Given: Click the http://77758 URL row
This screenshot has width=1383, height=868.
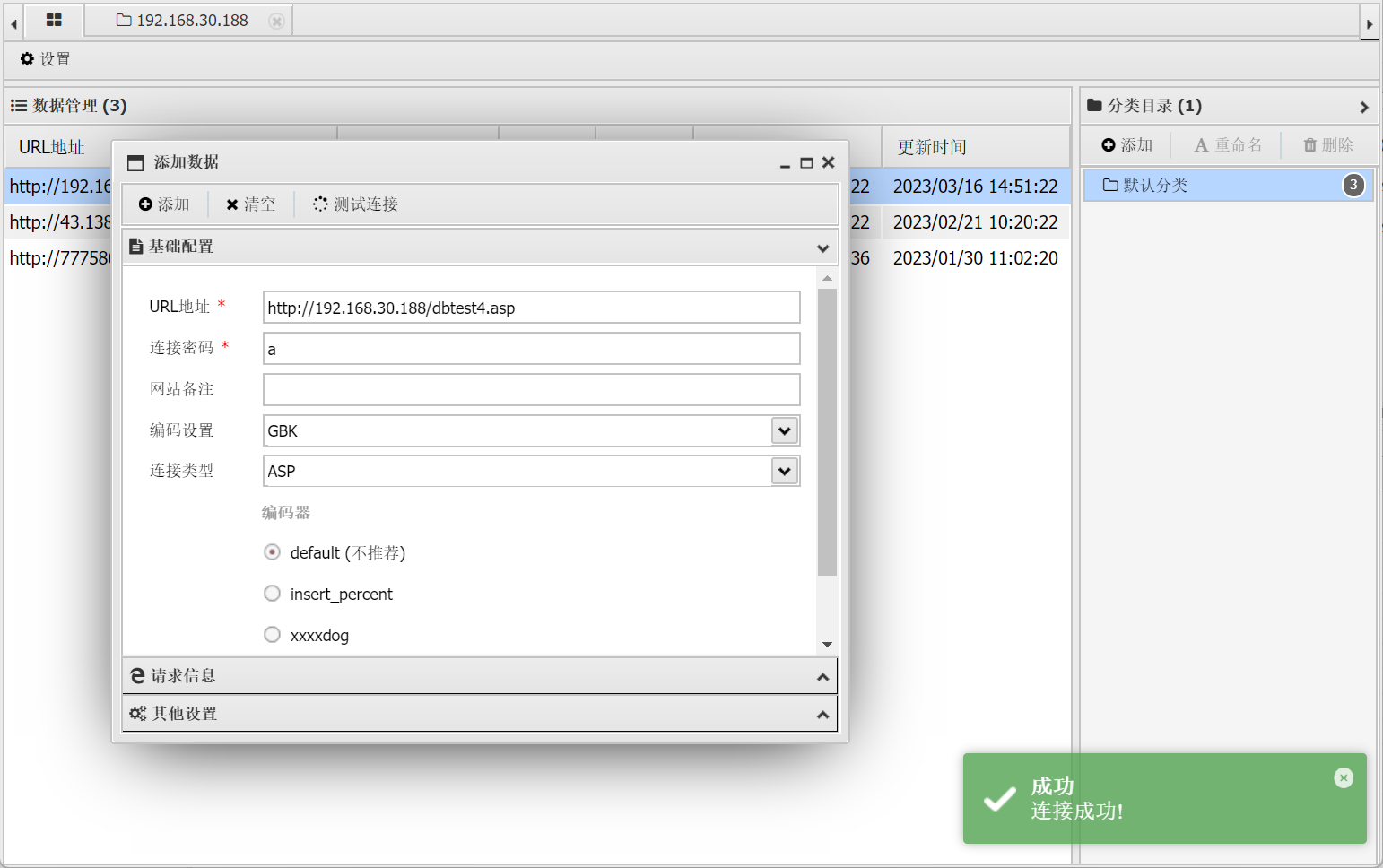Looking at the screenshot, I should point(60,258).
